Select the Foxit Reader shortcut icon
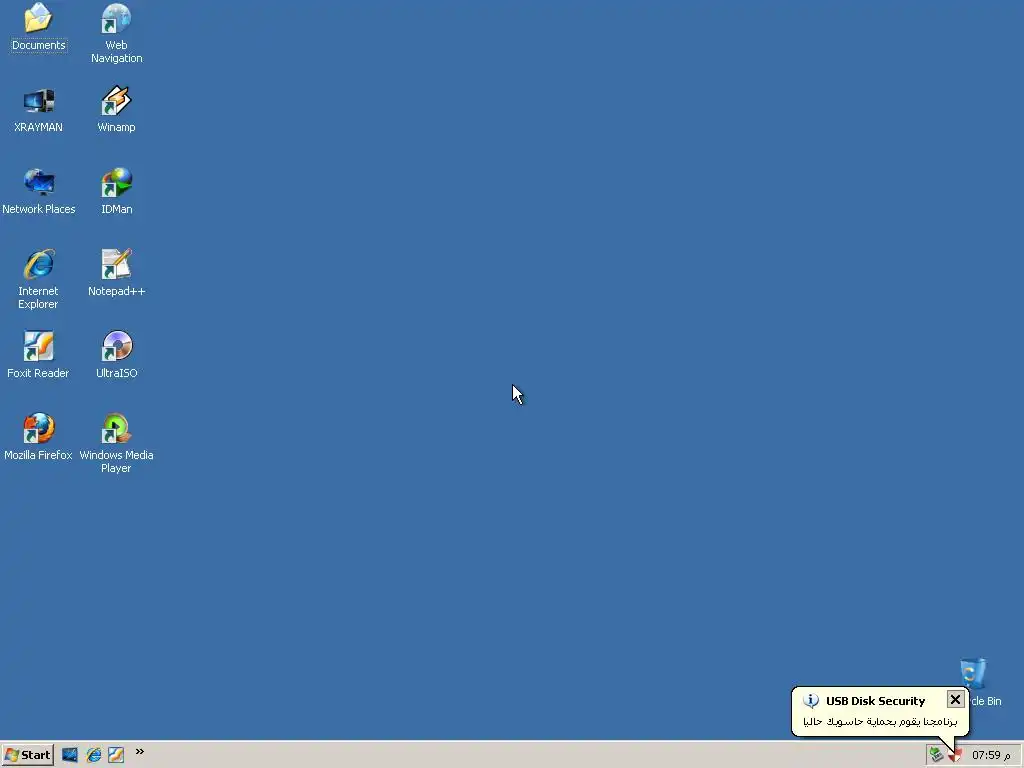 click(x=39, y=347)
